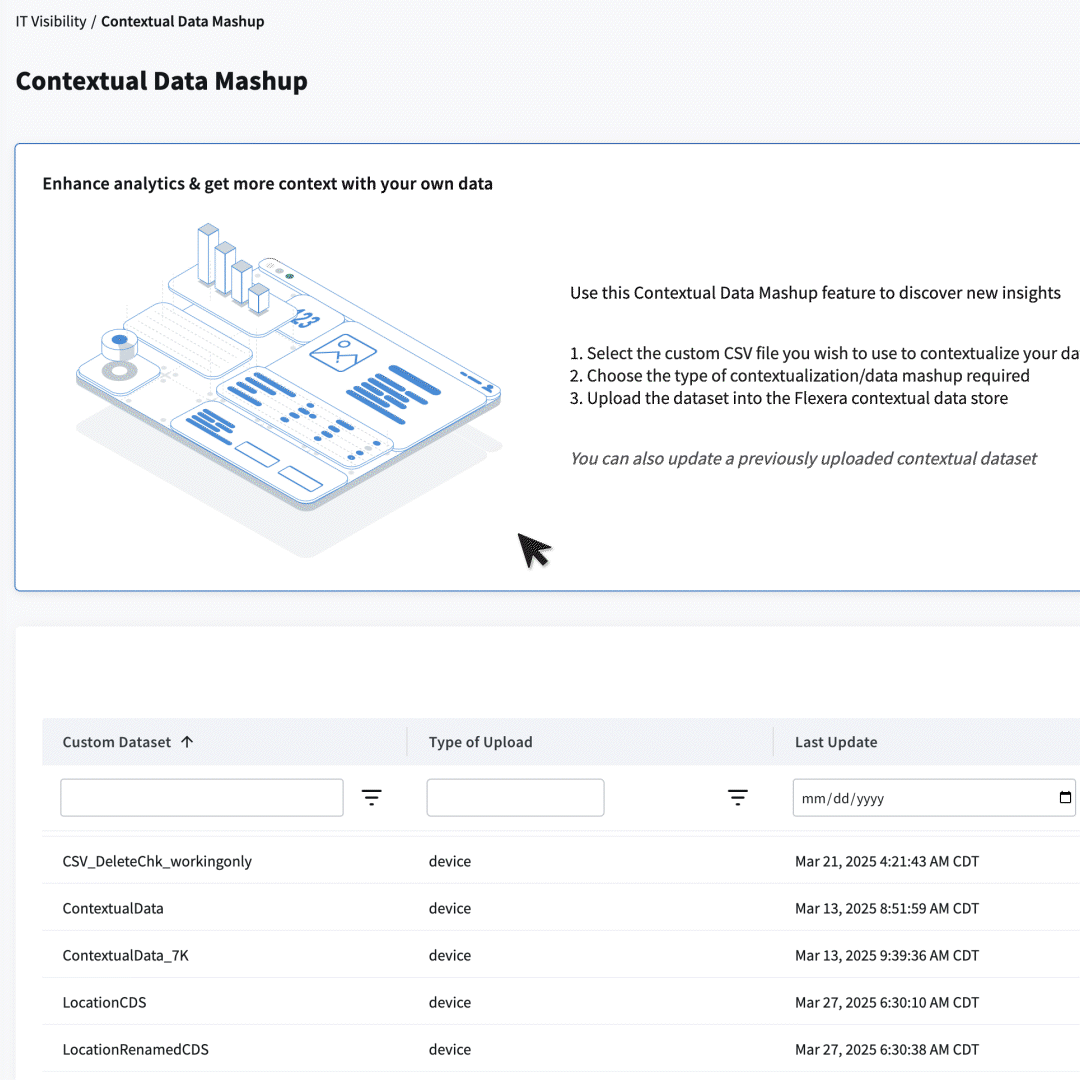Sort by the Last Update column header
The width and height of the screenshot is (1080, 1080).
[x=835, y=742]
